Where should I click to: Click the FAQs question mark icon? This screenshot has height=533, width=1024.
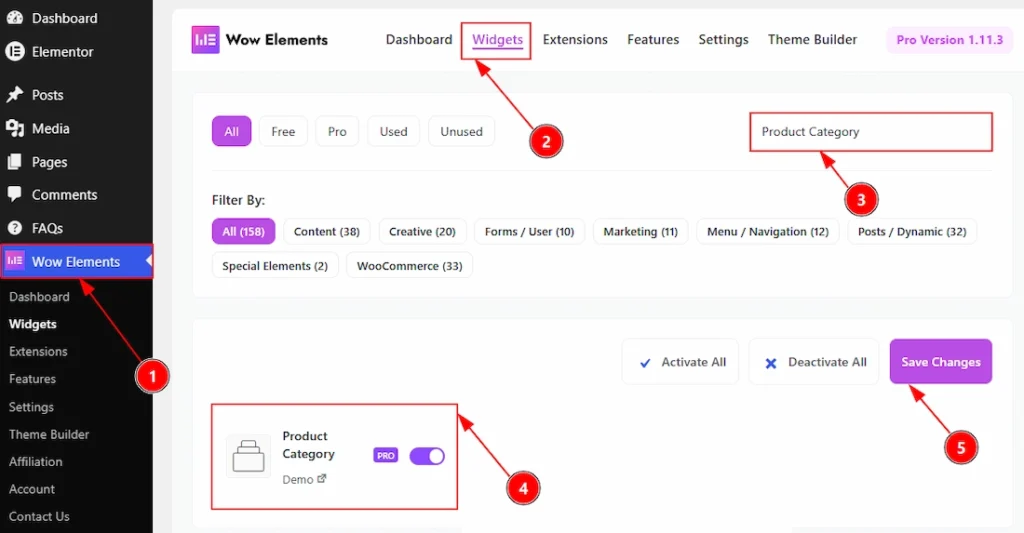(x=15, y=228)
